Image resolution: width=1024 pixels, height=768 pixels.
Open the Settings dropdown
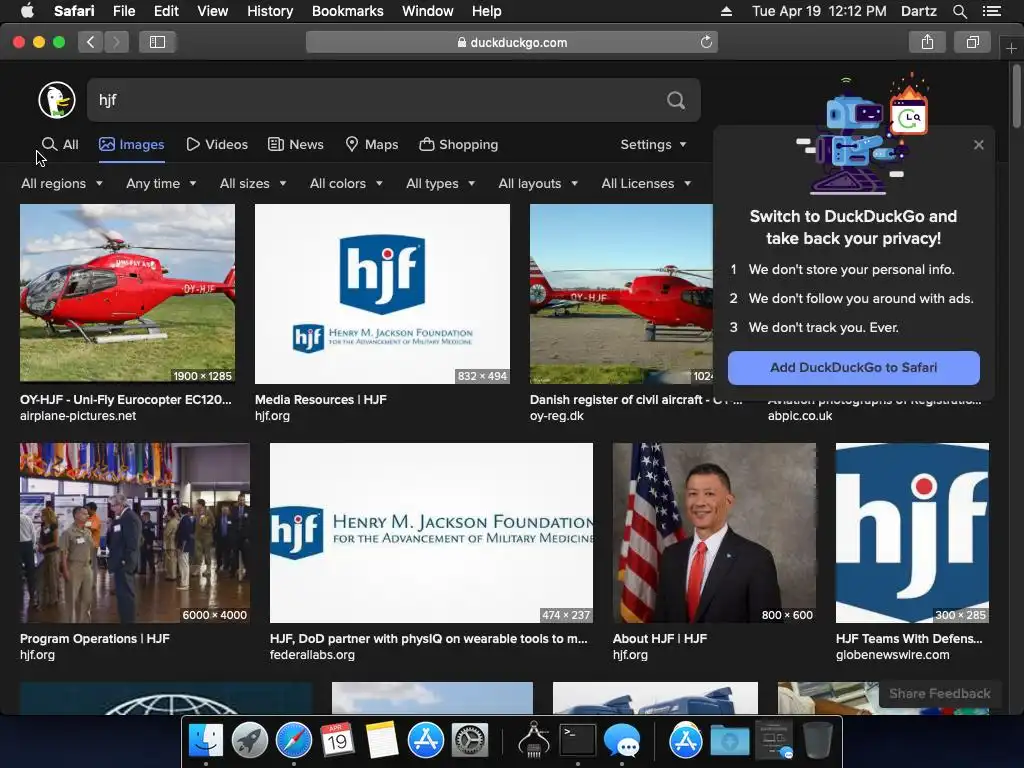click(653, 144)
